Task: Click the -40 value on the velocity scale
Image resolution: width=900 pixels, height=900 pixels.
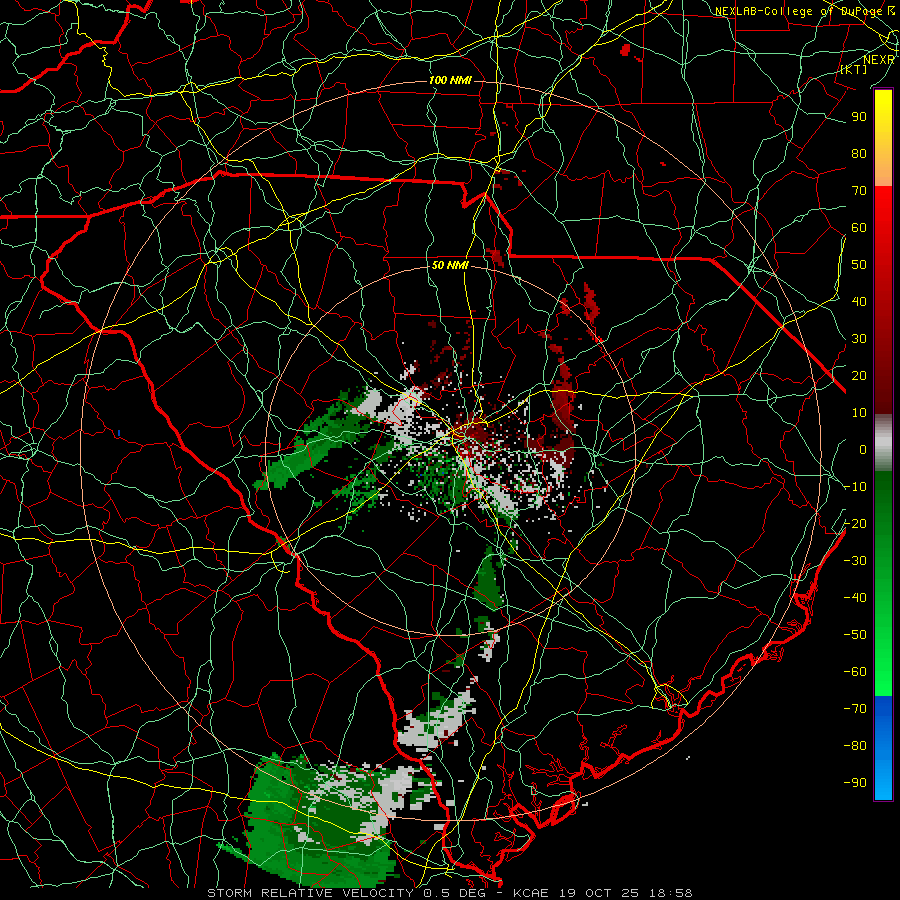Action: [855, 598]
